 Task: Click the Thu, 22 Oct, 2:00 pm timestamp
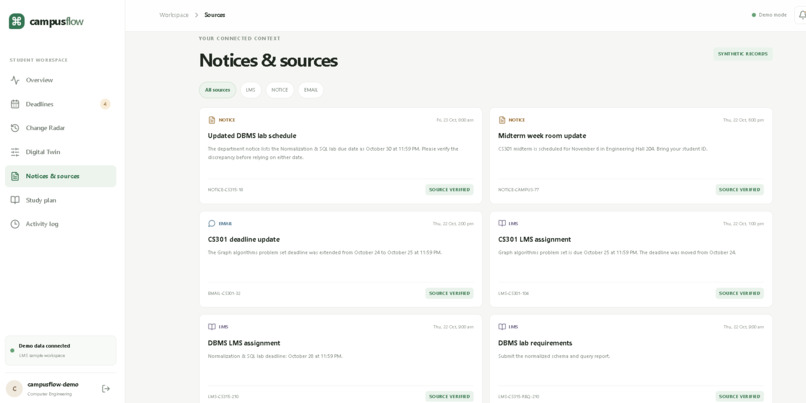coord(453,224)
